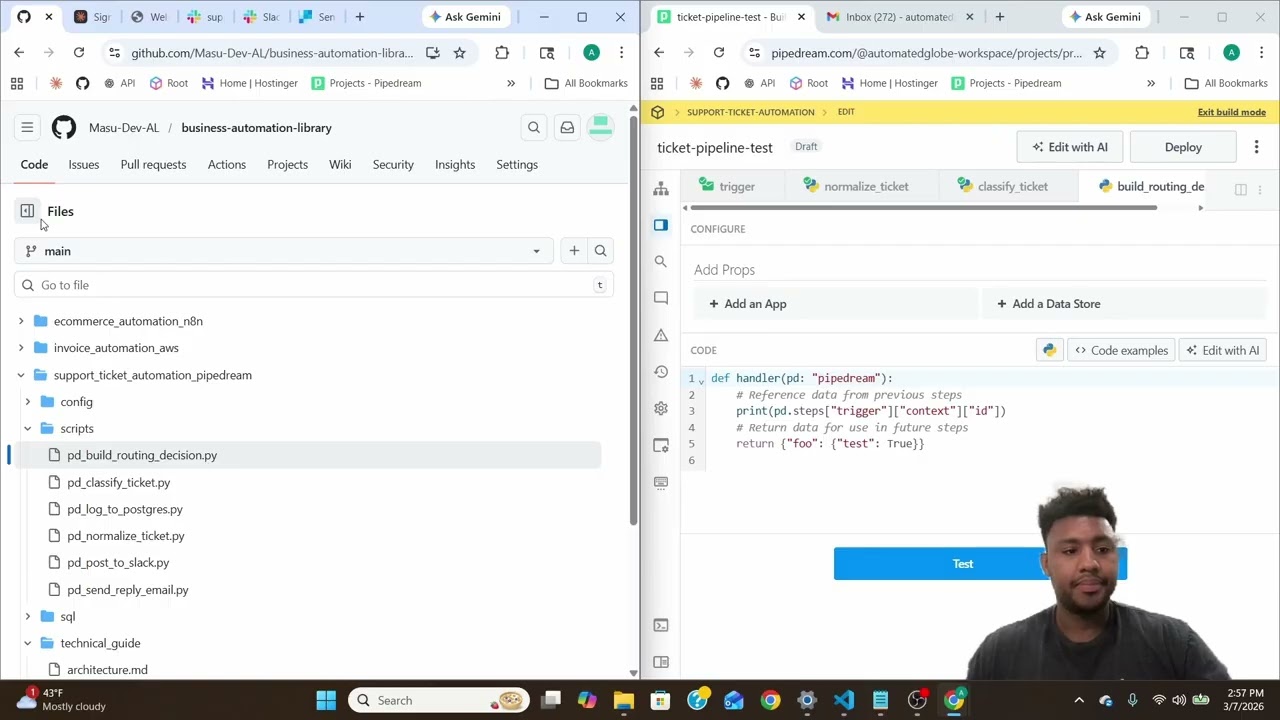Expand invoice_automation_aws folder

(21, 348)
